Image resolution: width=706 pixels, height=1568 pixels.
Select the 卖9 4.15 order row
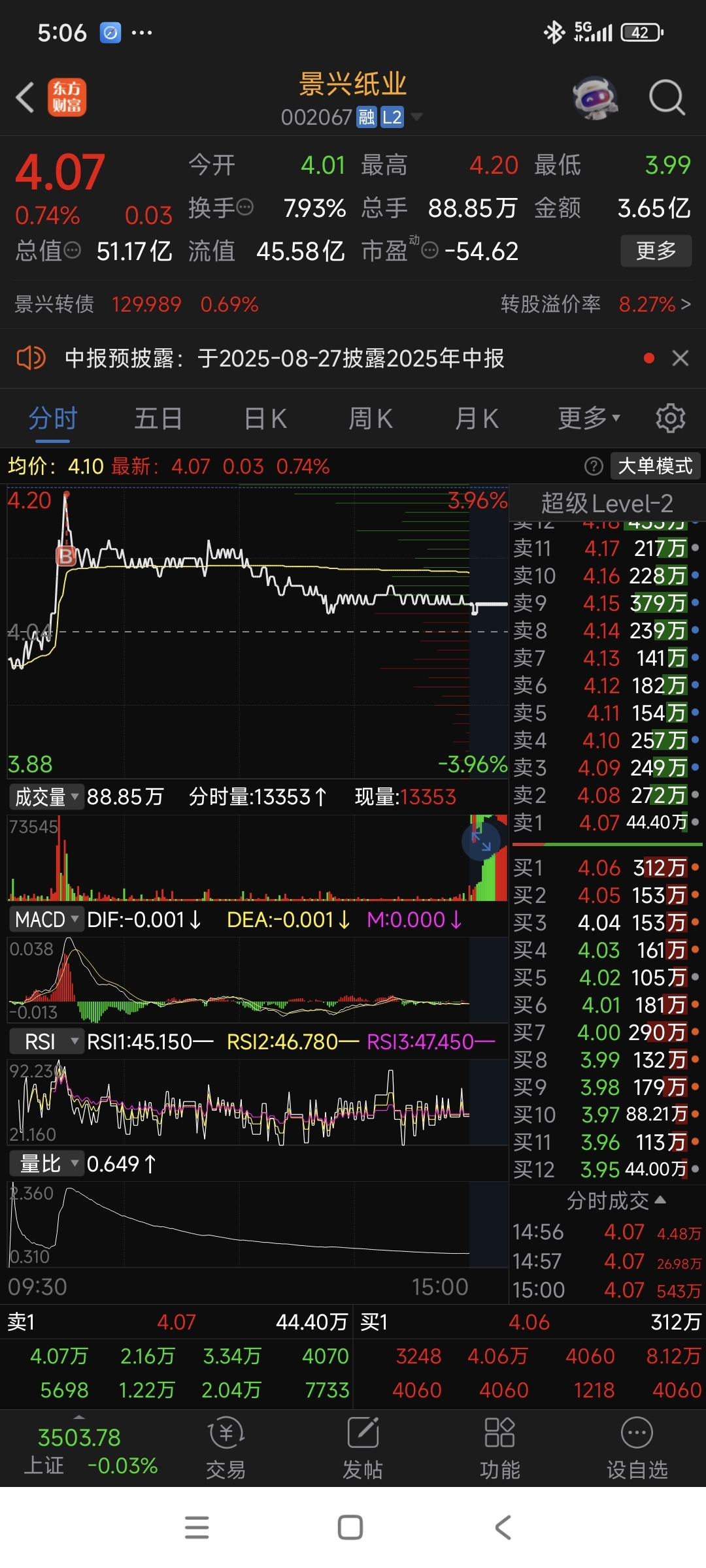[607, 603]
